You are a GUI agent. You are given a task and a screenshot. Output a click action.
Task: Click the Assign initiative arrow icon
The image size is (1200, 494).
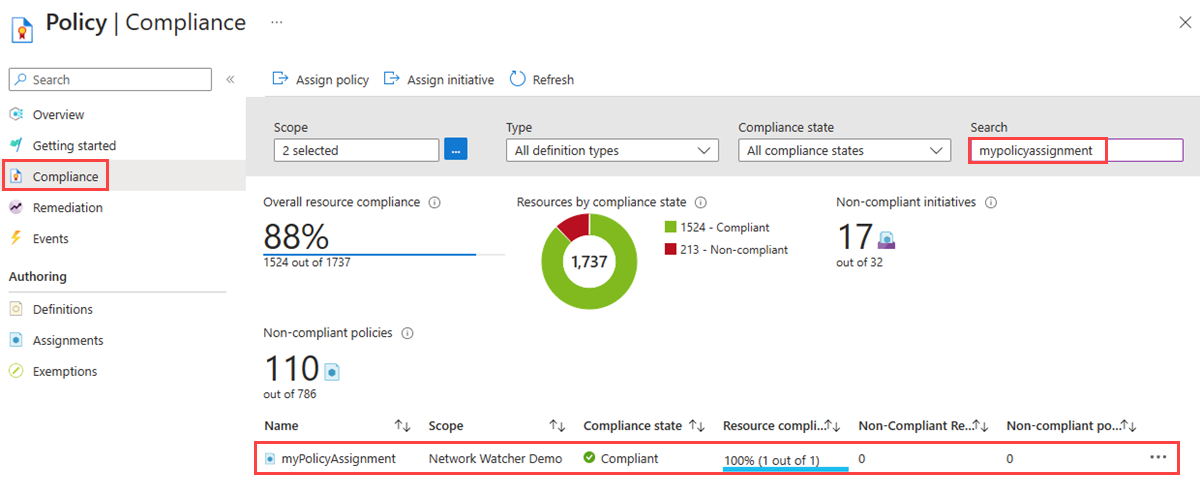[392, 79]
